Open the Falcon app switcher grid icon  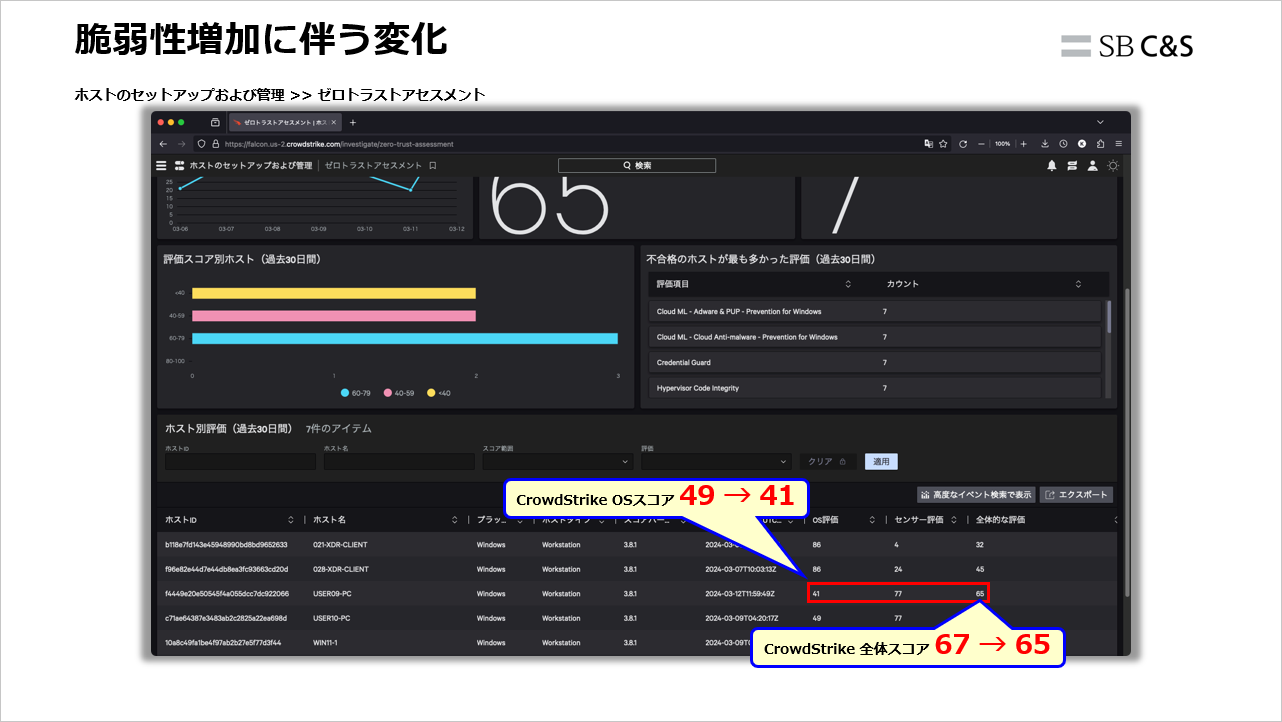point(178,165)
